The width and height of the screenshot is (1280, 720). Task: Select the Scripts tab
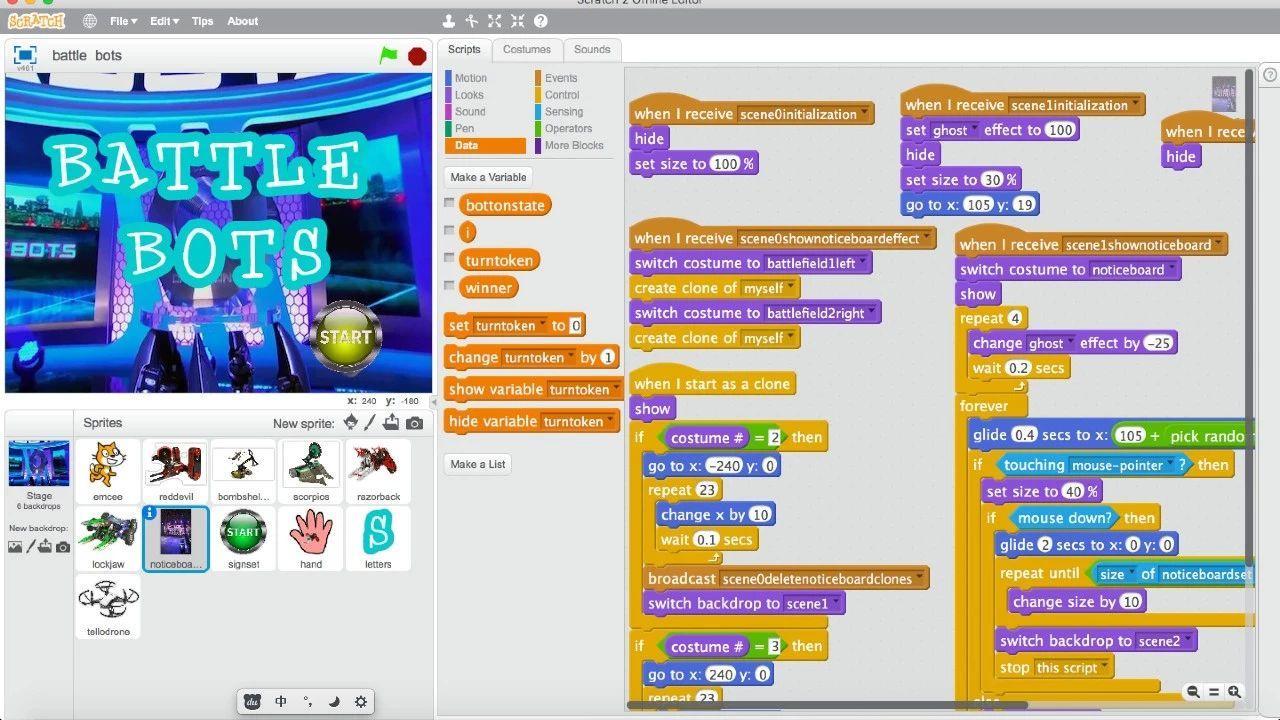(x=464, y=49)
